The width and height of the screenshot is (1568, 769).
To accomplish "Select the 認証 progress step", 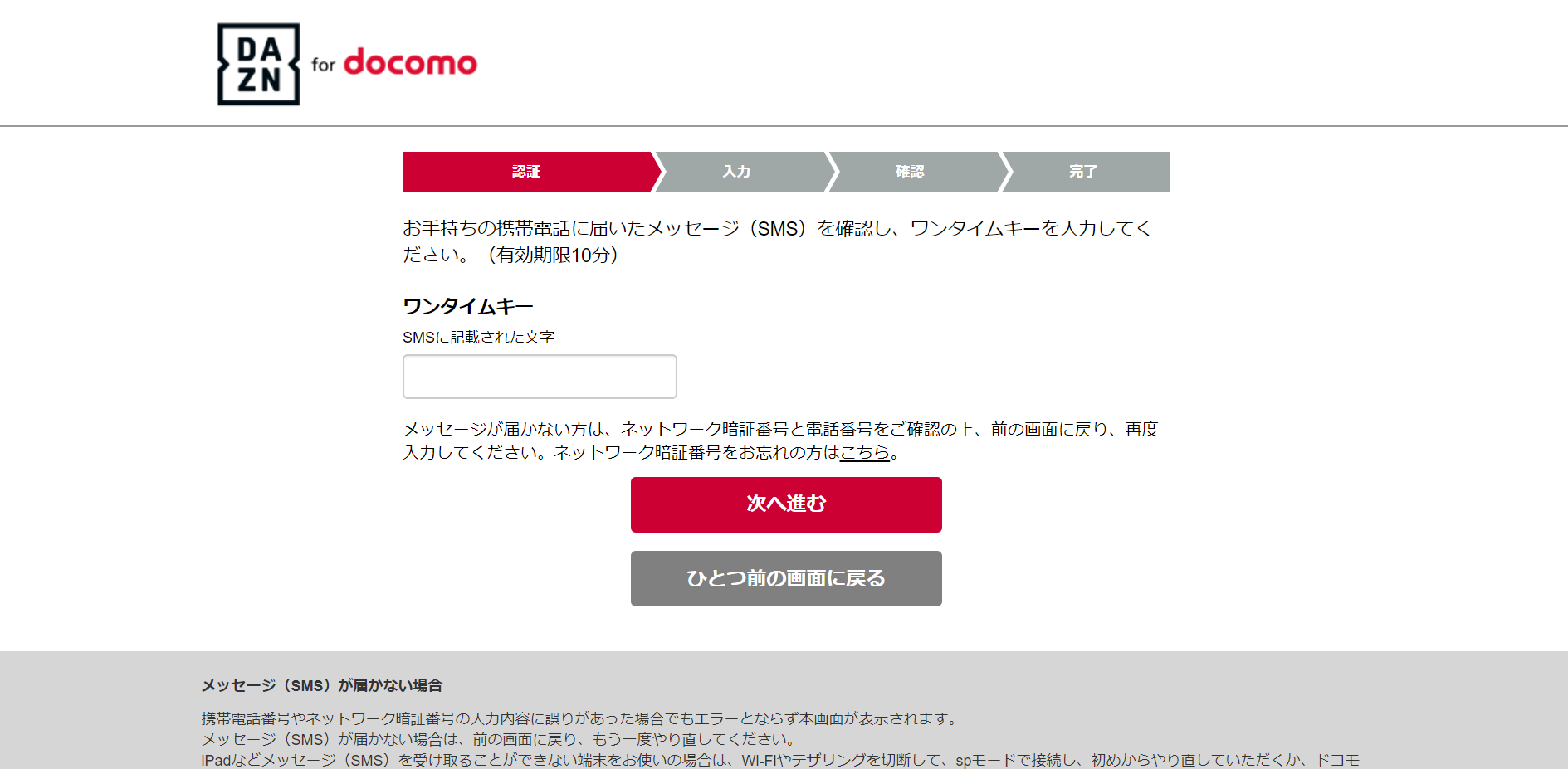I will 526,172.
